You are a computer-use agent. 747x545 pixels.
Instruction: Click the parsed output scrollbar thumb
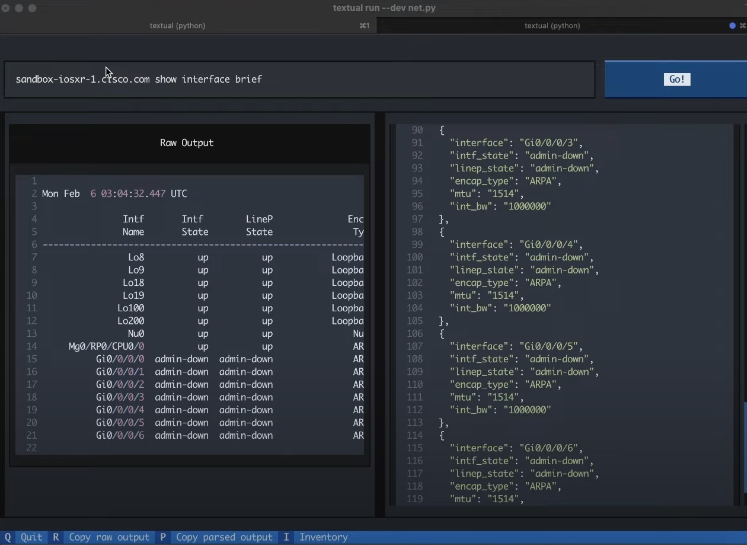point(745,448)
